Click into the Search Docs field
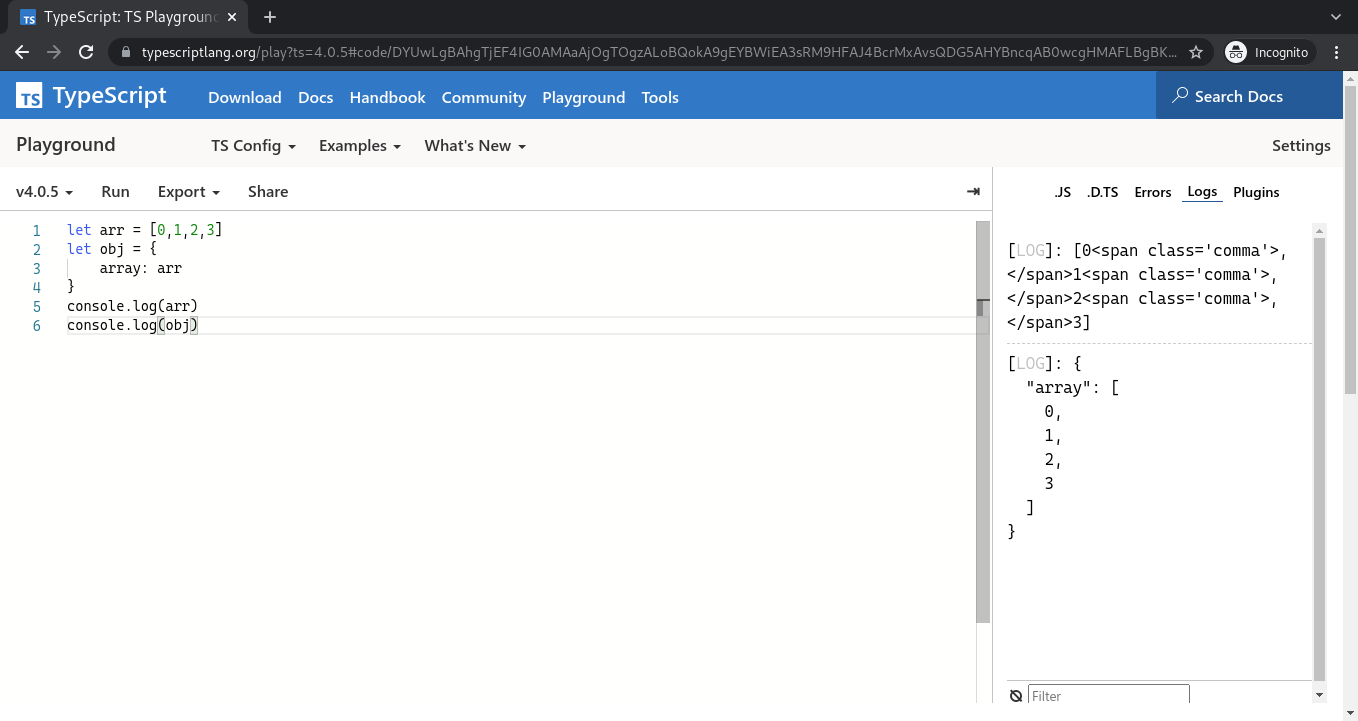The image size is (1358, 721). (x=1249, y=96)
